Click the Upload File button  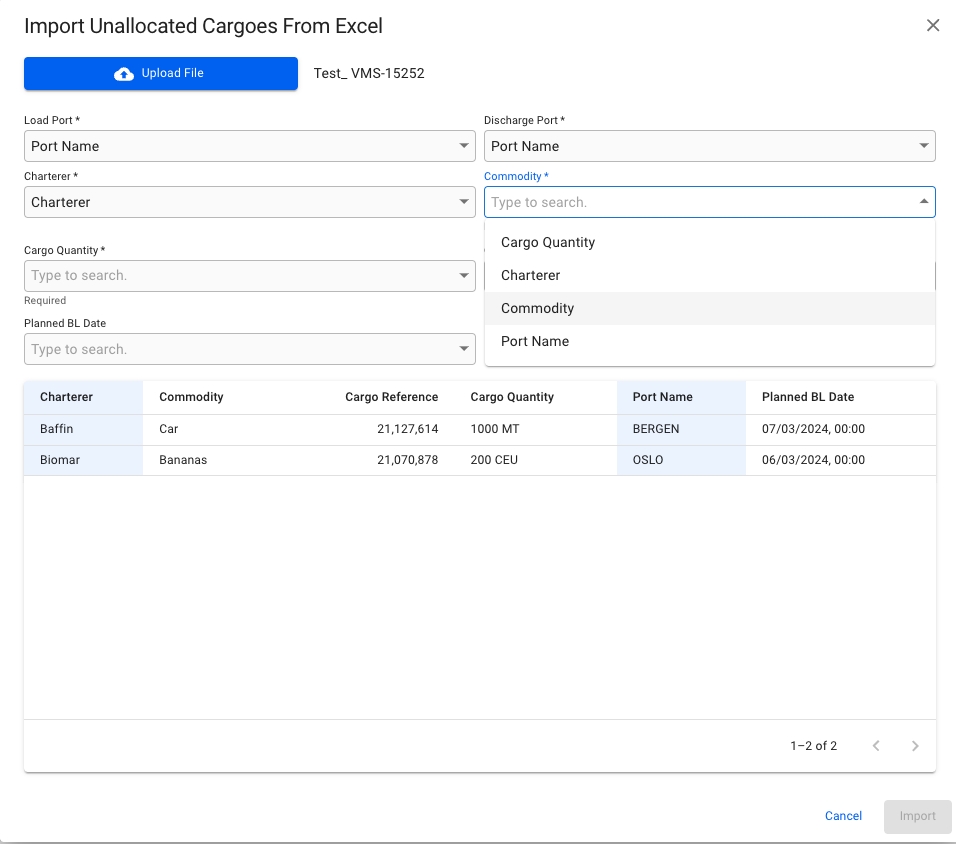tap(161, 74)
